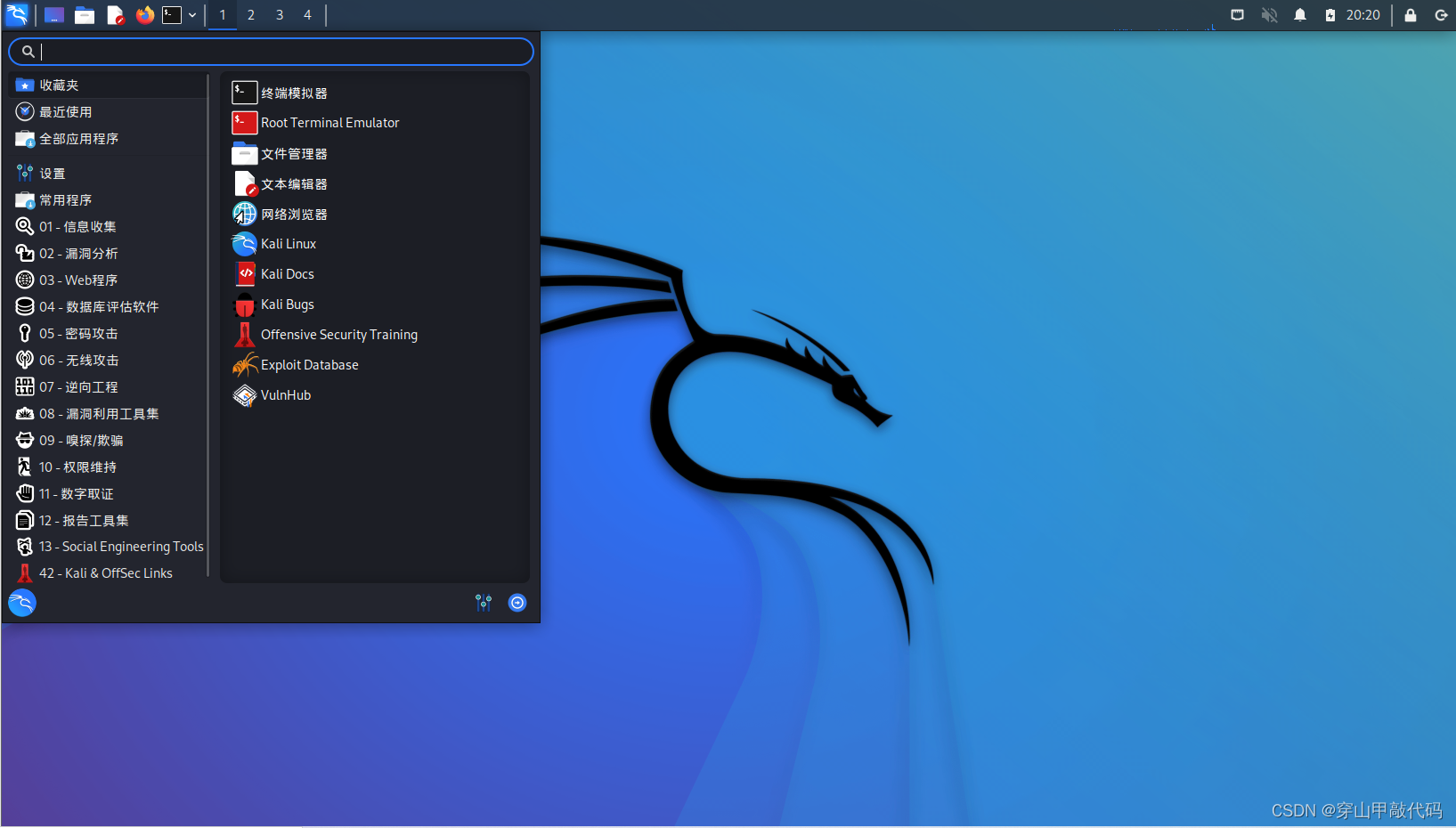Screen dimensions: 1456x828
Task: Launch 终端模拟器 terminal emulator
Action: [x=375, y=93]
